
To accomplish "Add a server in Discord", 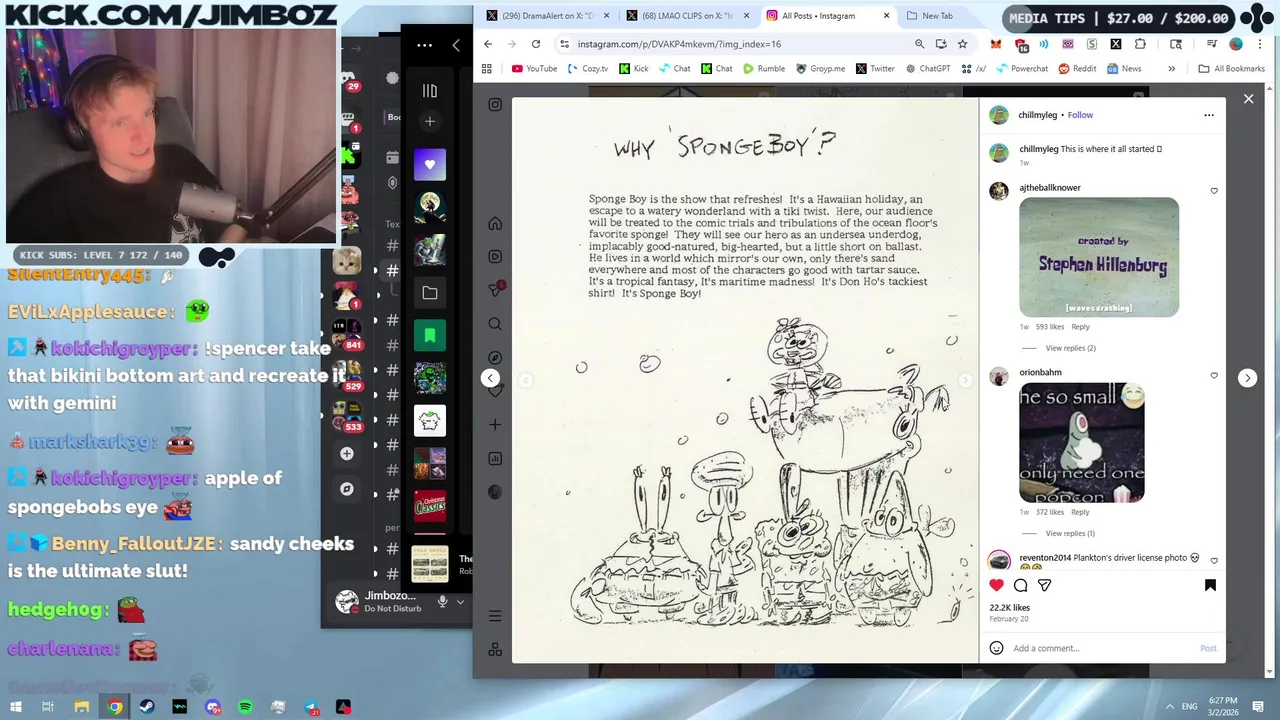I will (x=347, y=453).
